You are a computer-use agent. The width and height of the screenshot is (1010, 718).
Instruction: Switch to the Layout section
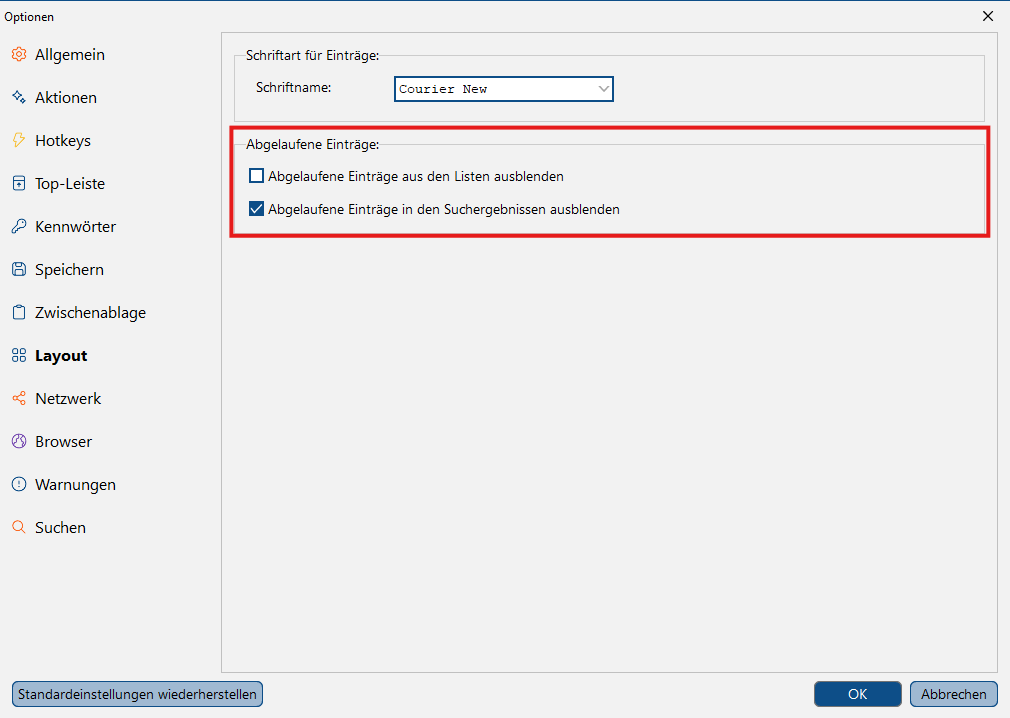point(61,355)
